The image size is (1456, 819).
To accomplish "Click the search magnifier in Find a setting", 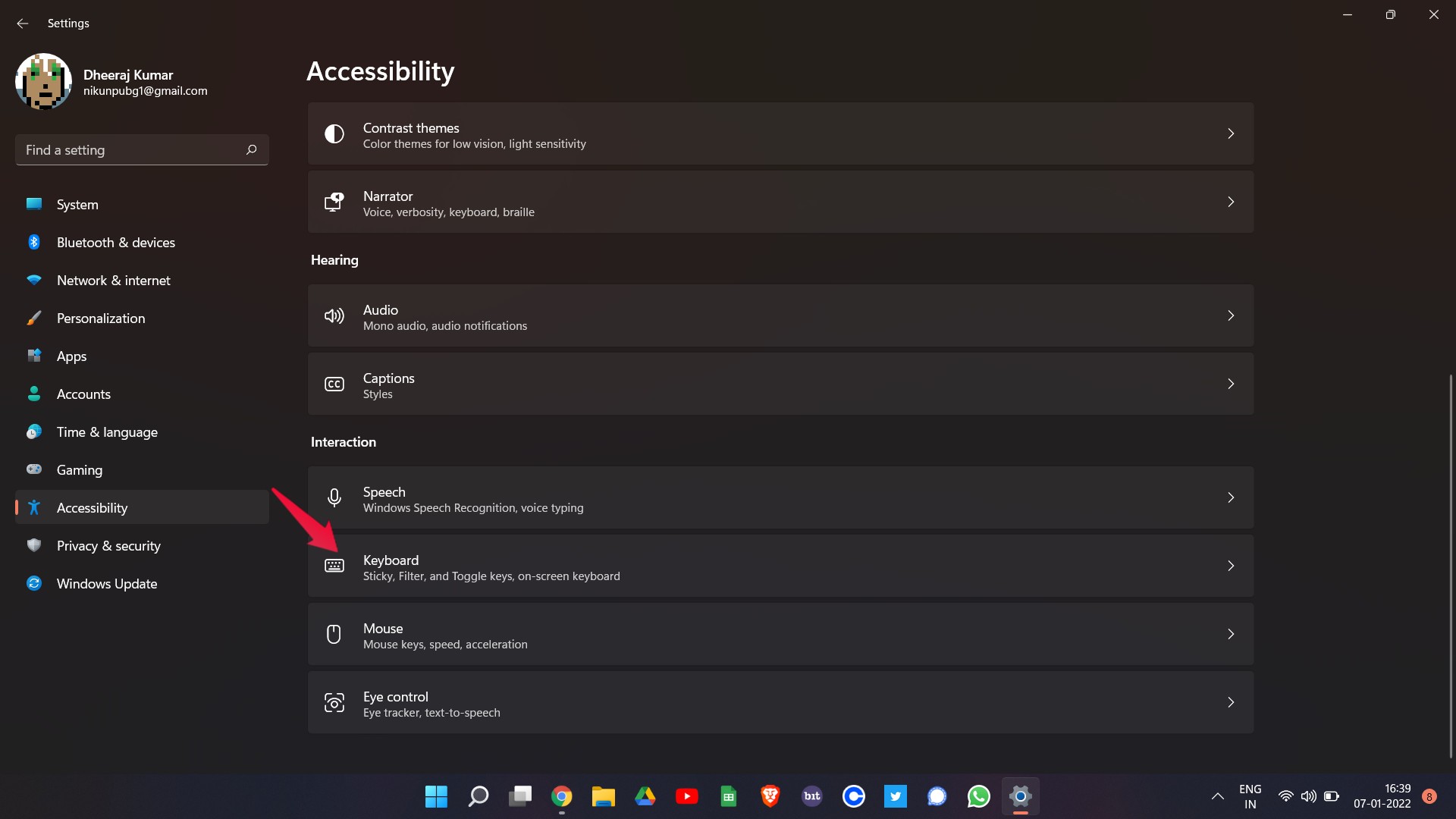I will (252, 150).
